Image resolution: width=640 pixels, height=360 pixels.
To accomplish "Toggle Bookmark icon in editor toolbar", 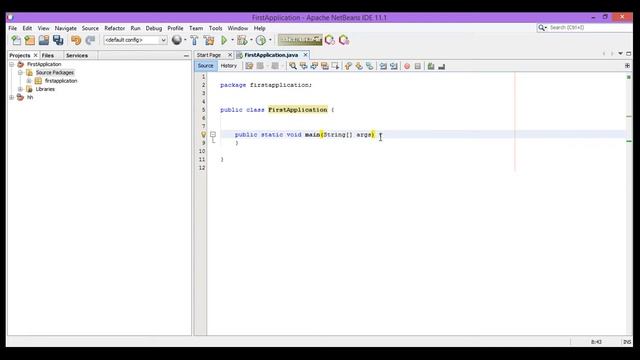I will (369, 66).
